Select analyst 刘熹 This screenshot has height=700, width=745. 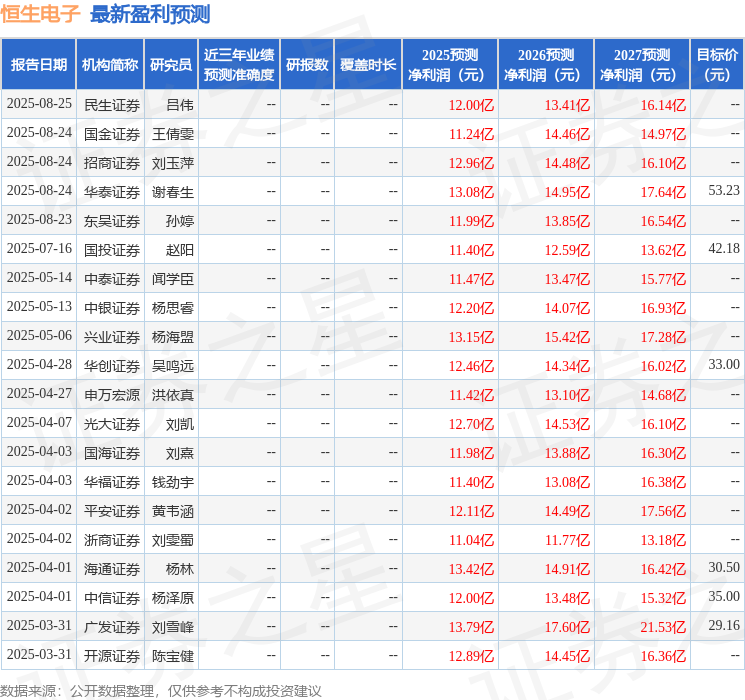click(180, 453)
